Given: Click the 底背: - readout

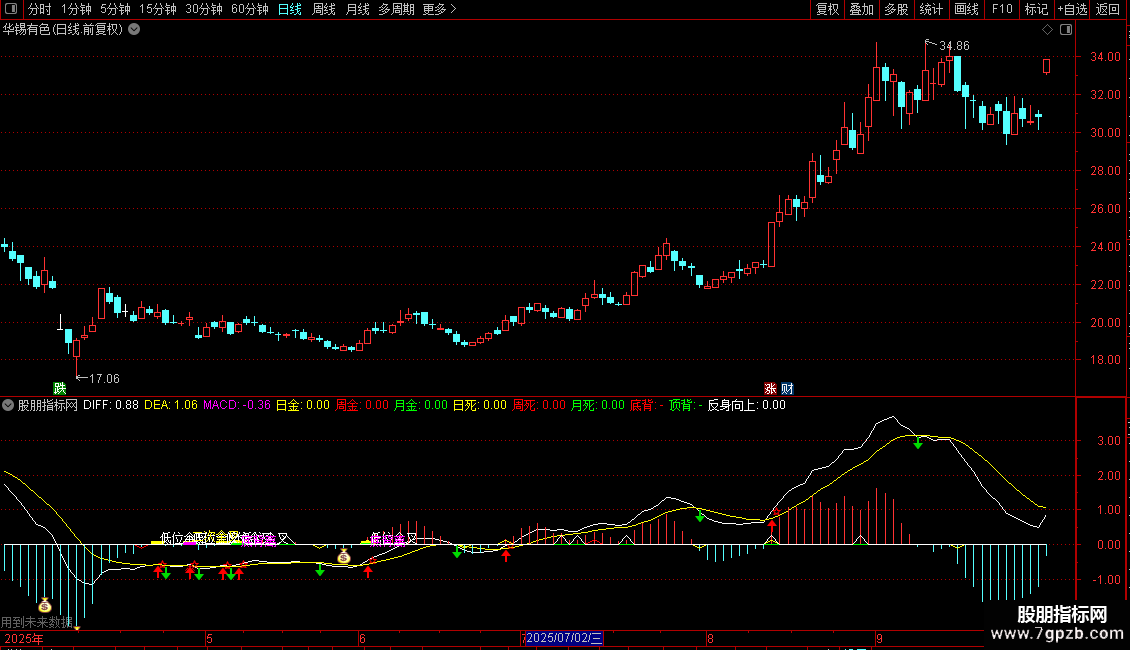Looking at the screenshot, I should [x=646, y=405].
